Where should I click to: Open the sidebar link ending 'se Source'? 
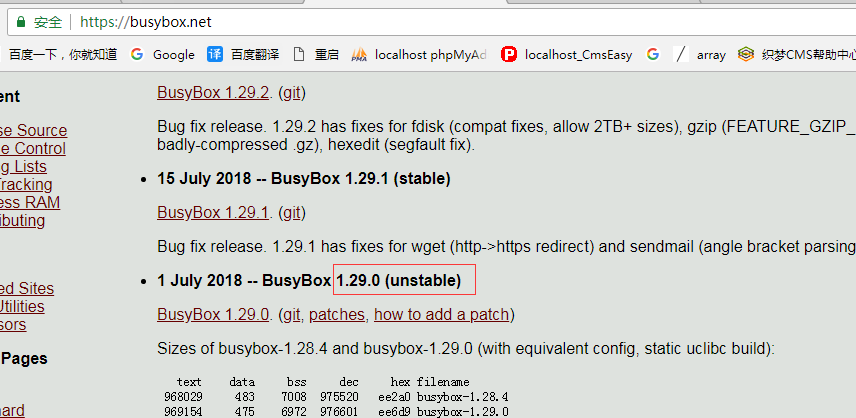click(33, 130)
